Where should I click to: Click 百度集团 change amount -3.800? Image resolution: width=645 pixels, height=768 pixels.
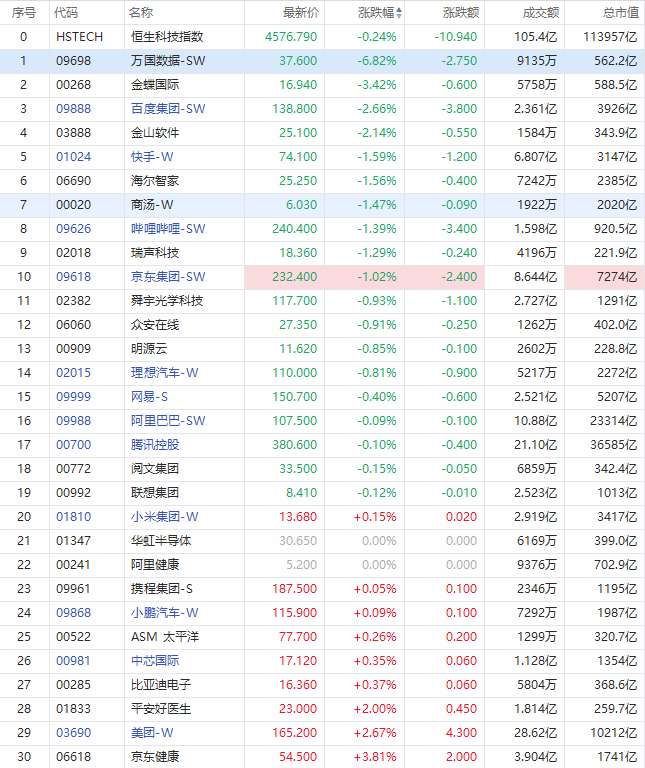click(459, 109)
